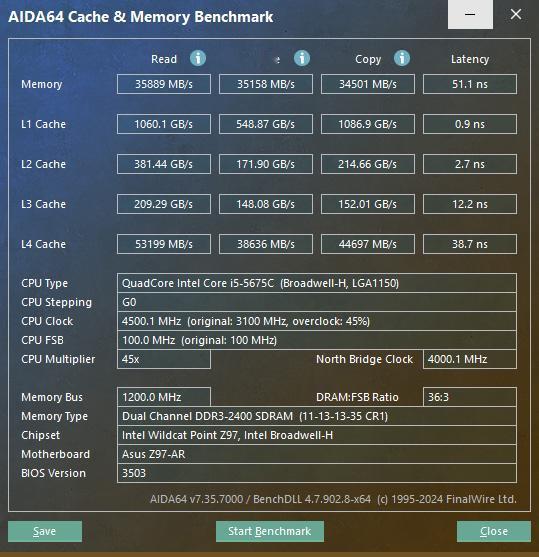
Task: Select L2 Cache copy 214.66 GB/s
Action: pos(368,164)
